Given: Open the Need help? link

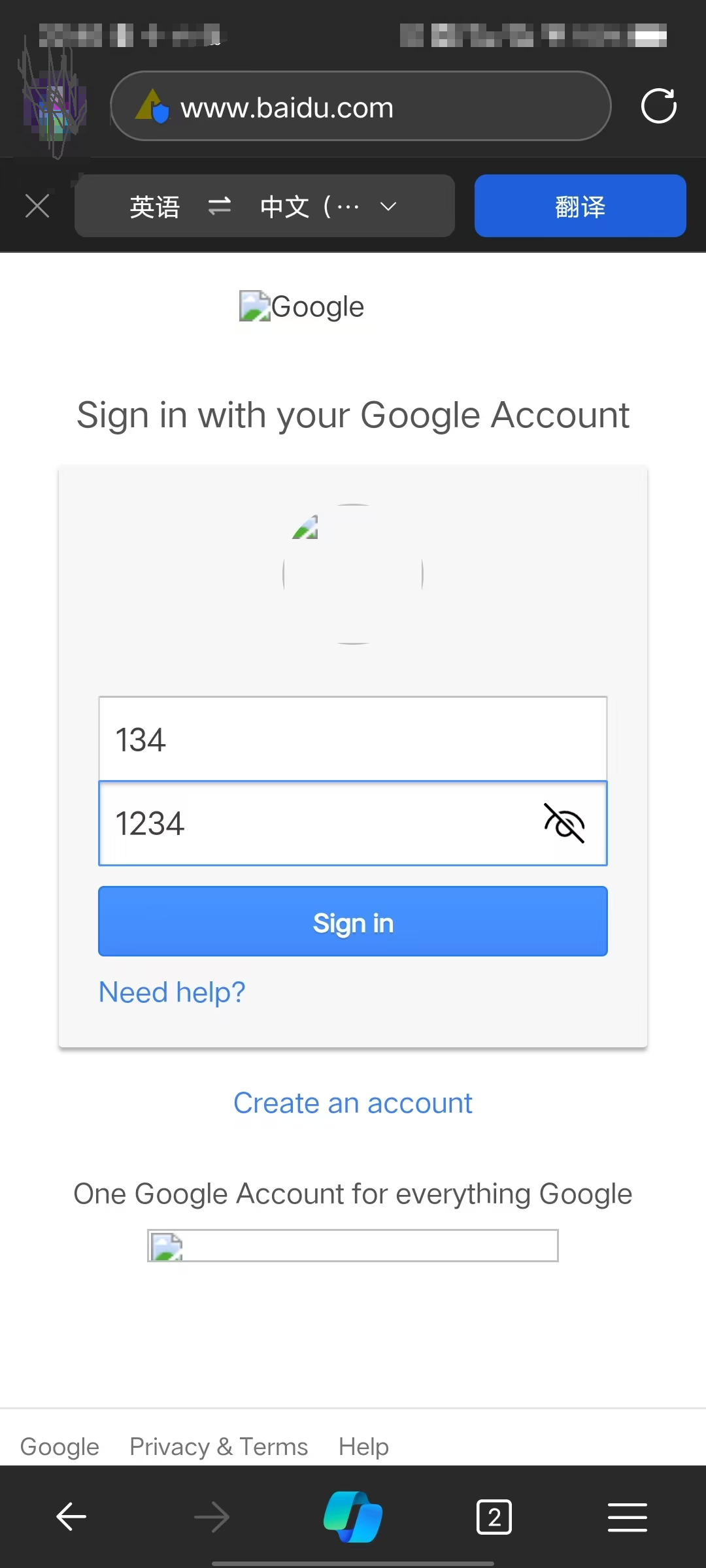Looking at the screenshot, I should pyautogui.click(x=172, y=992).
